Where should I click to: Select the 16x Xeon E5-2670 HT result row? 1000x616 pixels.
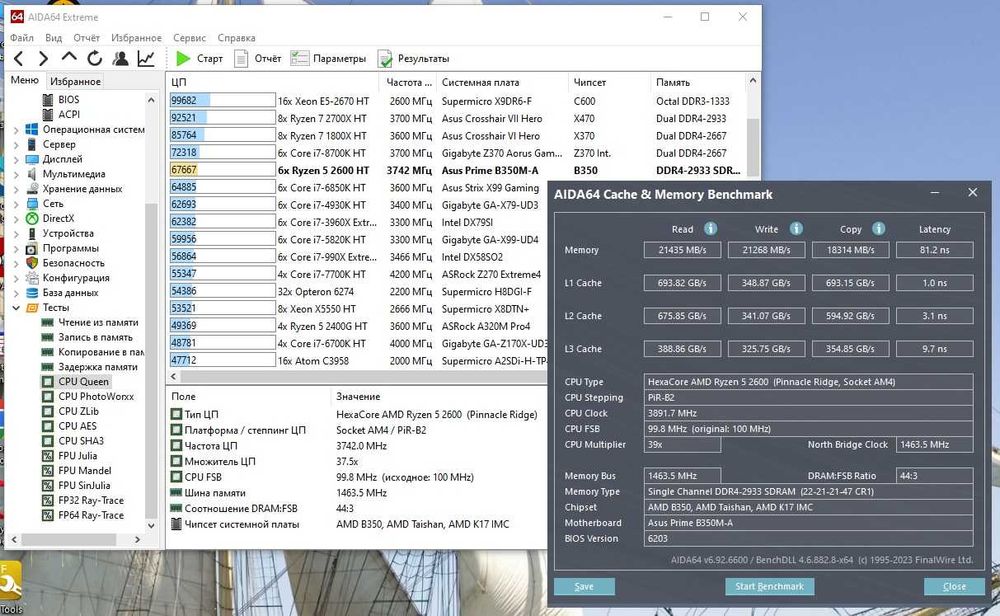pyautogui.click(x=455, y=101)
